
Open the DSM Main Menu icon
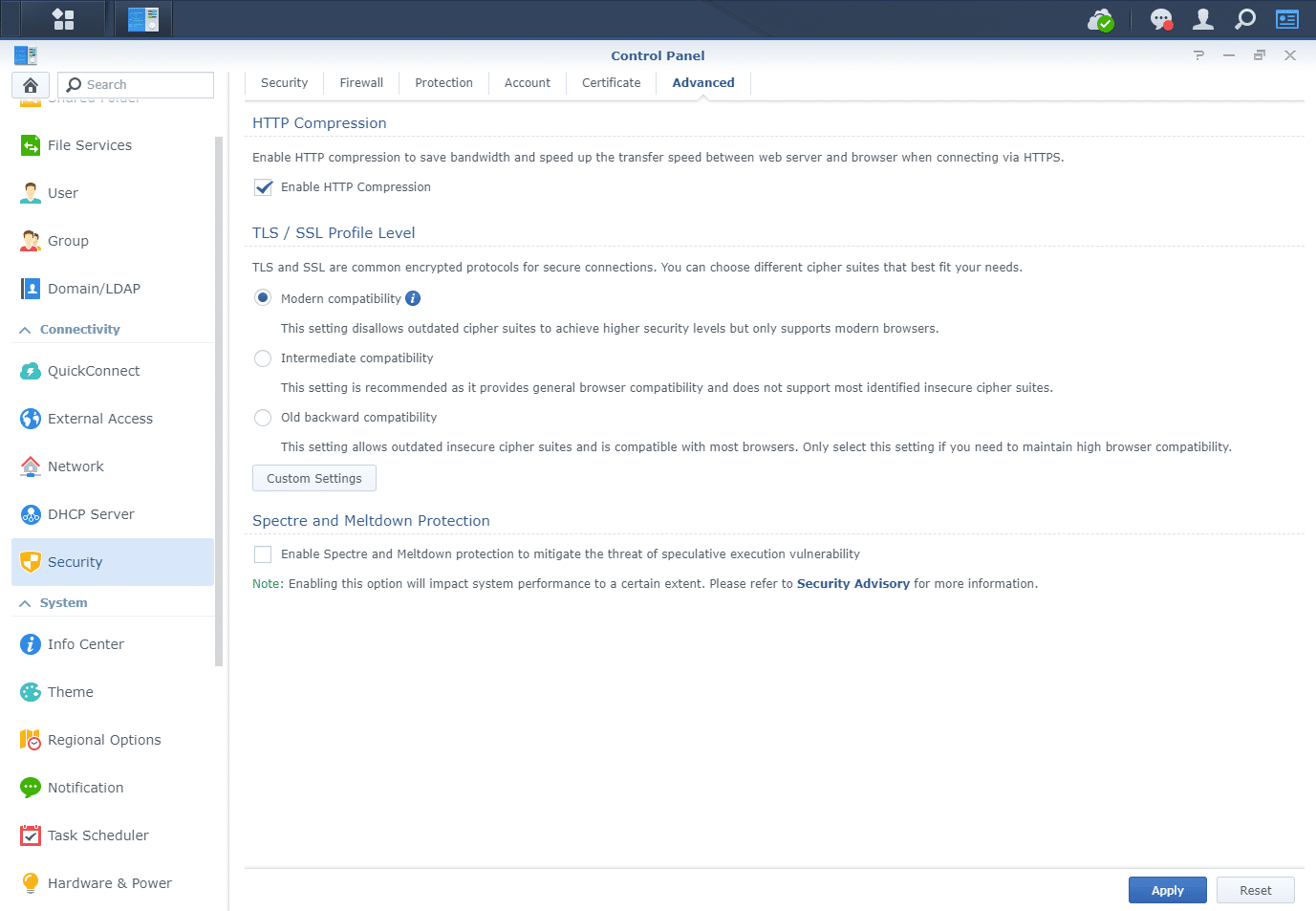tap(63, 19)
